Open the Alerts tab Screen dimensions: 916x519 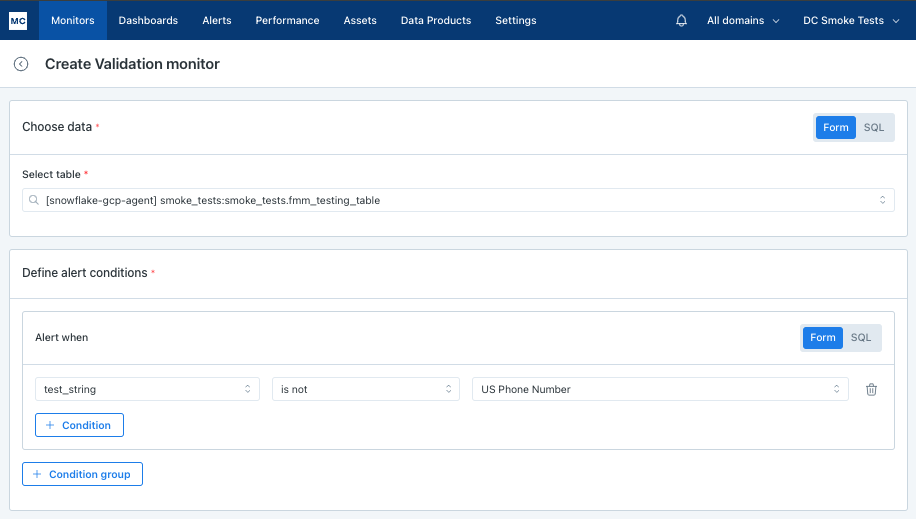coord(216,20)
